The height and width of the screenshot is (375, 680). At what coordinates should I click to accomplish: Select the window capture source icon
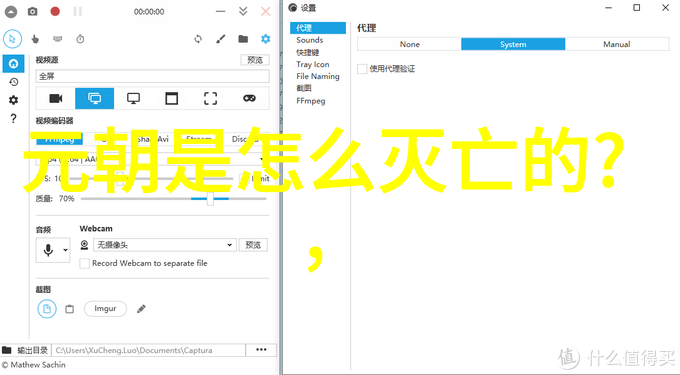point(172,98)
